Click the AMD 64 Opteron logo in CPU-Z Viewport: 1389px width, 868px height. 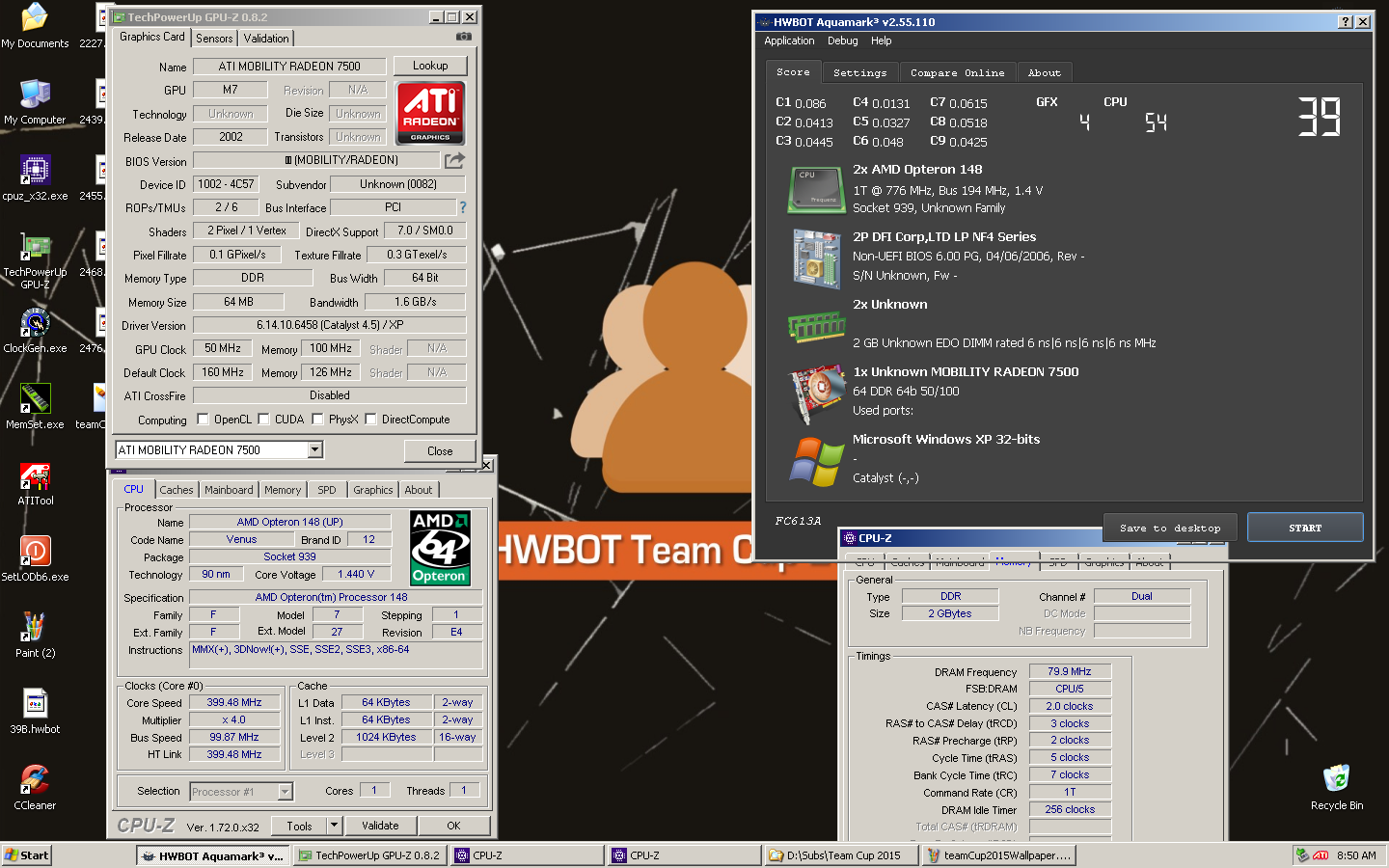(440, 548)
